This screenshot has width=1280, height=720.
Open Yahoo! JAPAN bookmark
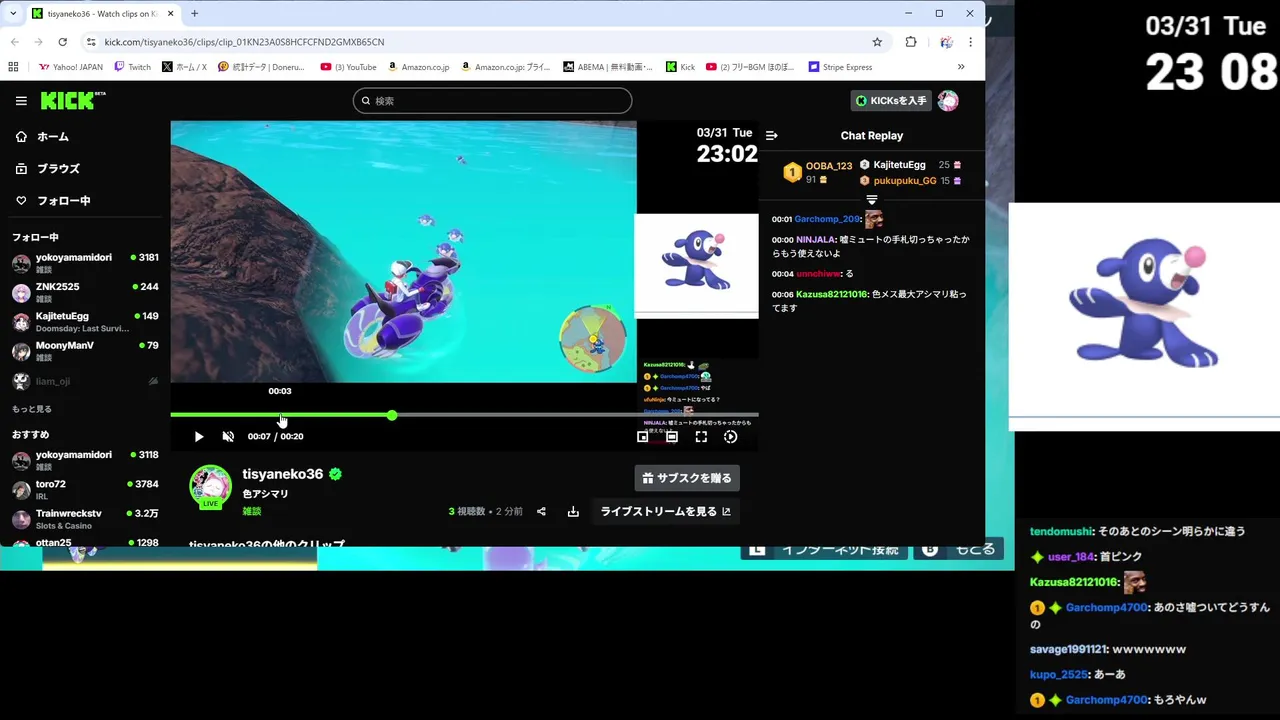pyautogui.click(x=70, y=67)
